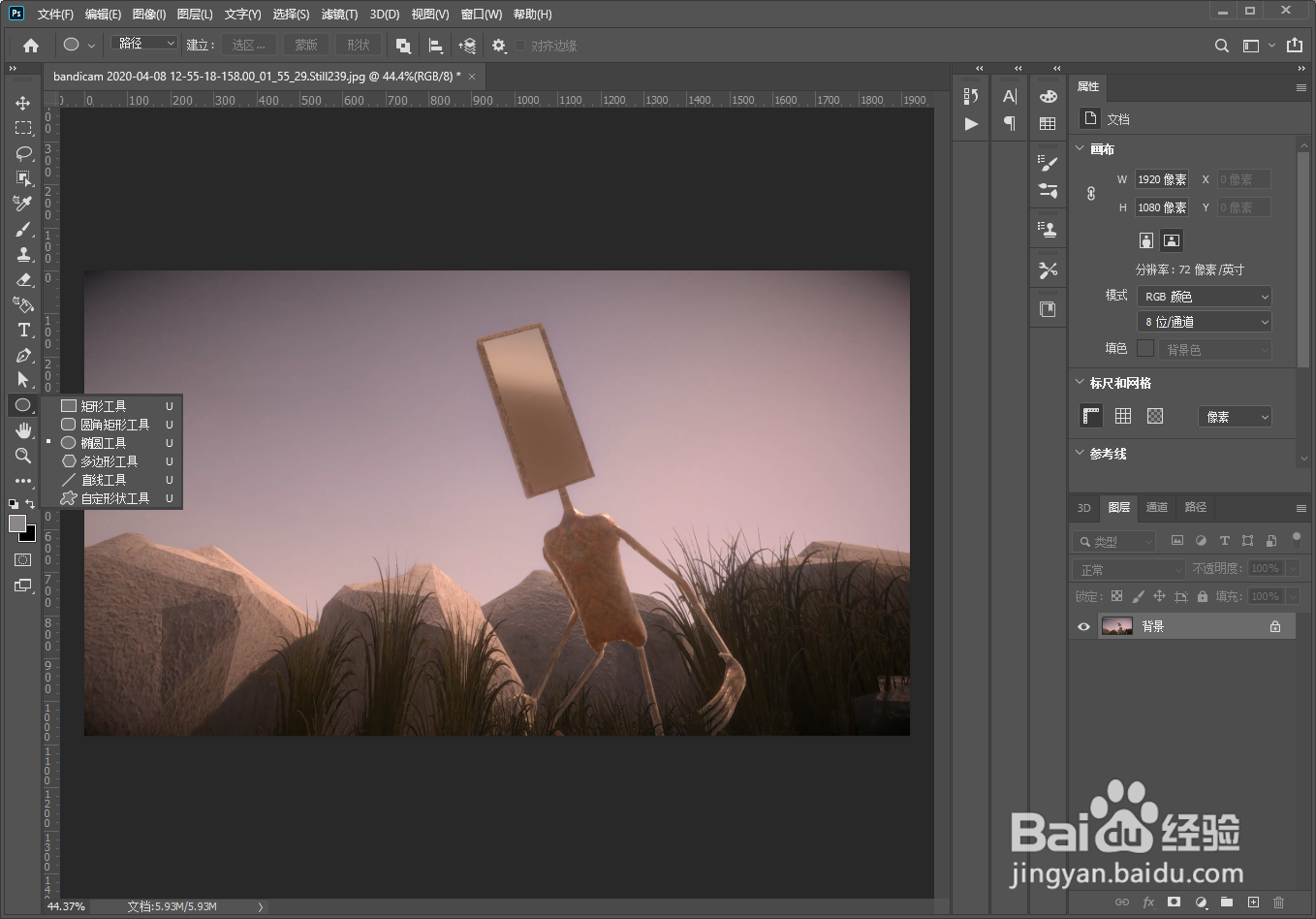Image resolution: width=1316 pixels, height=919 pixels.
Task: Open the gear settings for shape options
Action: point(499,46)
